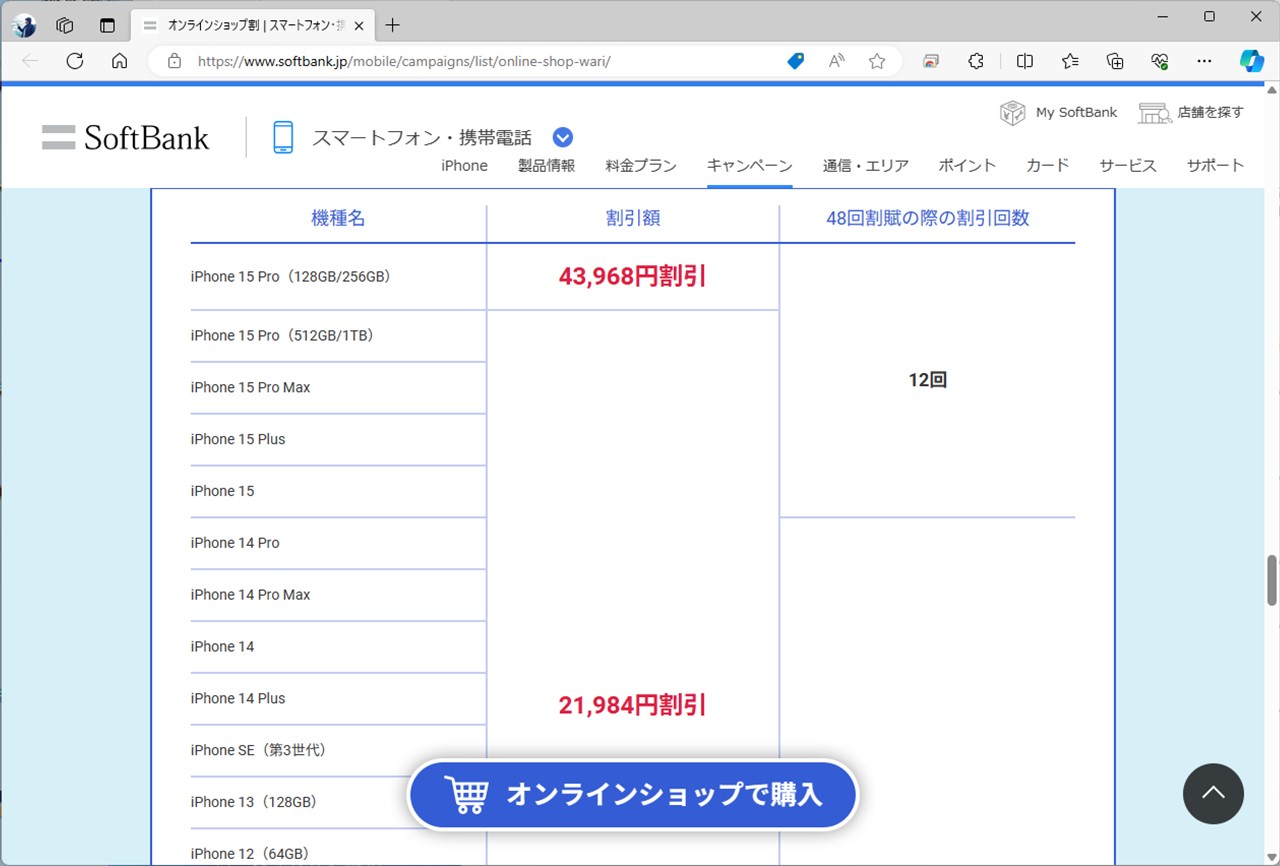Click the iPhone 14 Pro Max row
Screen dimensions: 1280x866
coord(338,595)
